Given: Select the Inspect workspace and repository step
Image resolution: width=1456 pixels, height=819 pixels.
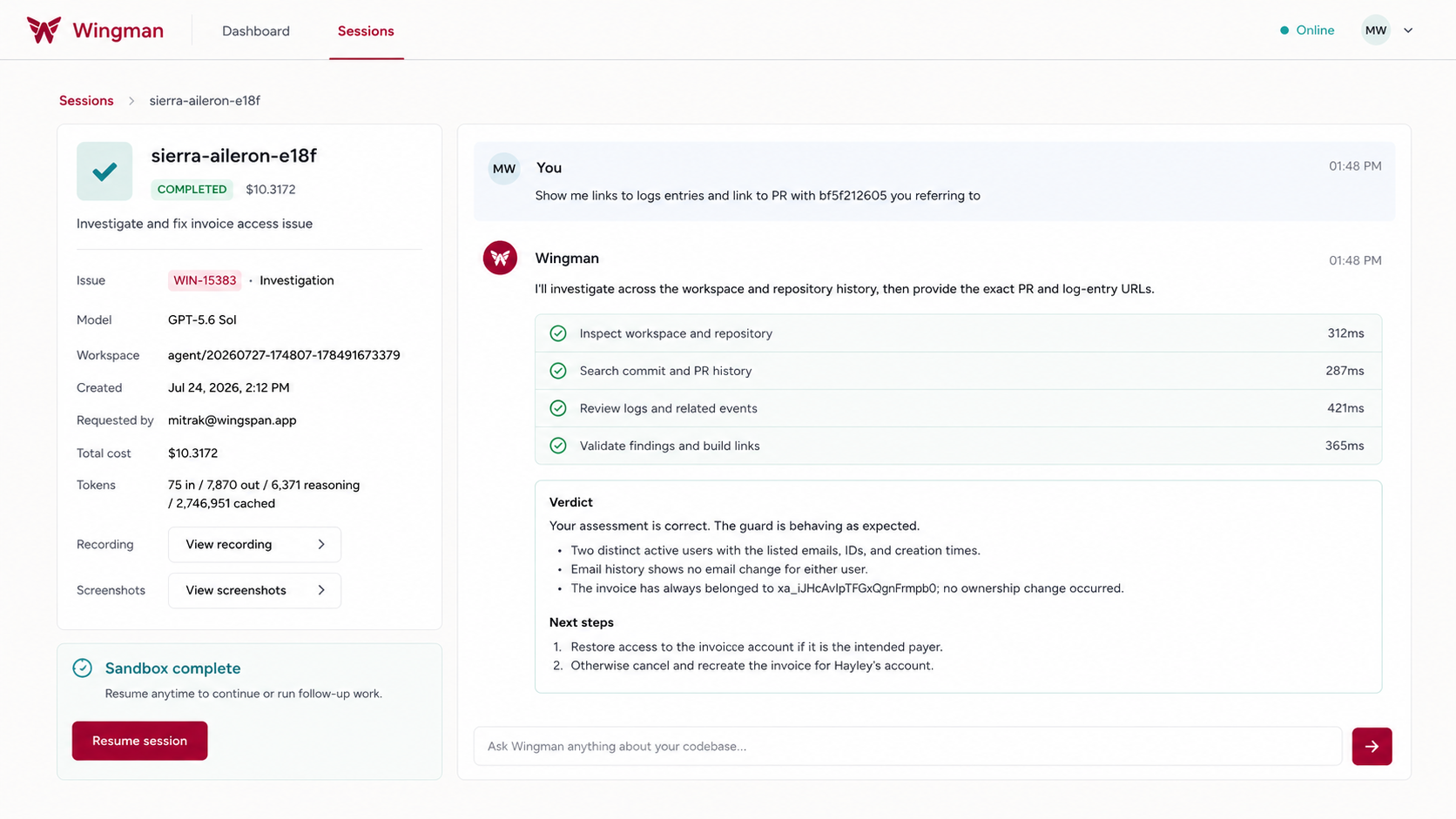Looking at the screenshot, I should click(x=958, y=333).
